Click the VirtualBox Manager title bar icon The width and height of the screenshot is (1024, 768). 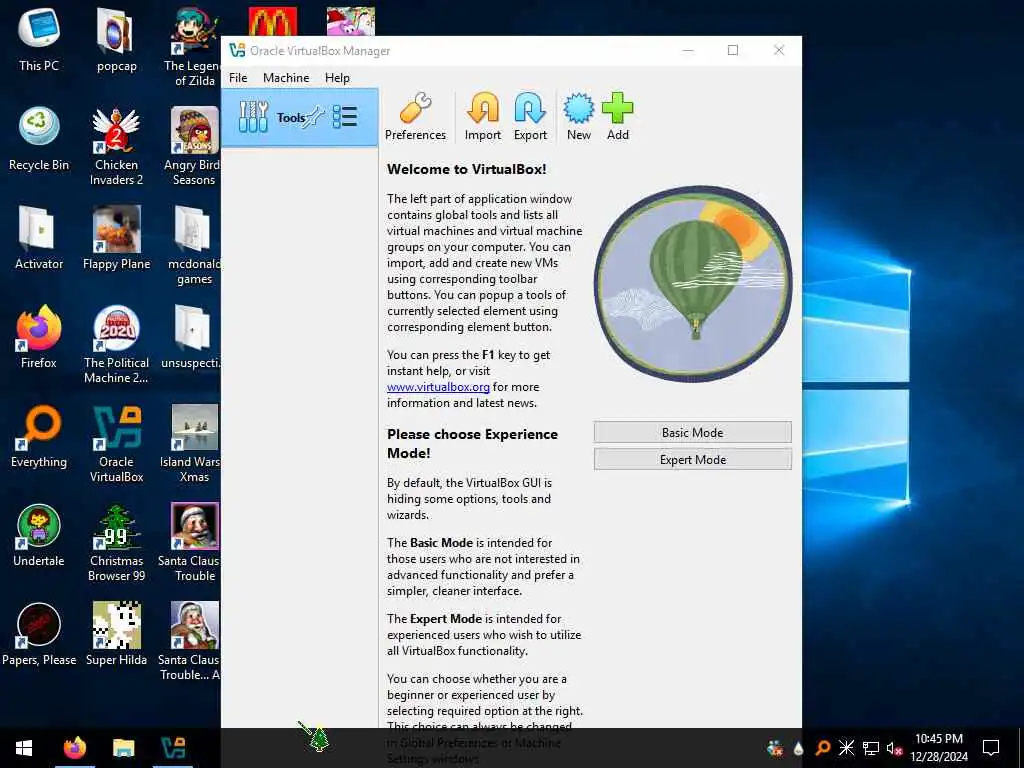click(237, 50)
